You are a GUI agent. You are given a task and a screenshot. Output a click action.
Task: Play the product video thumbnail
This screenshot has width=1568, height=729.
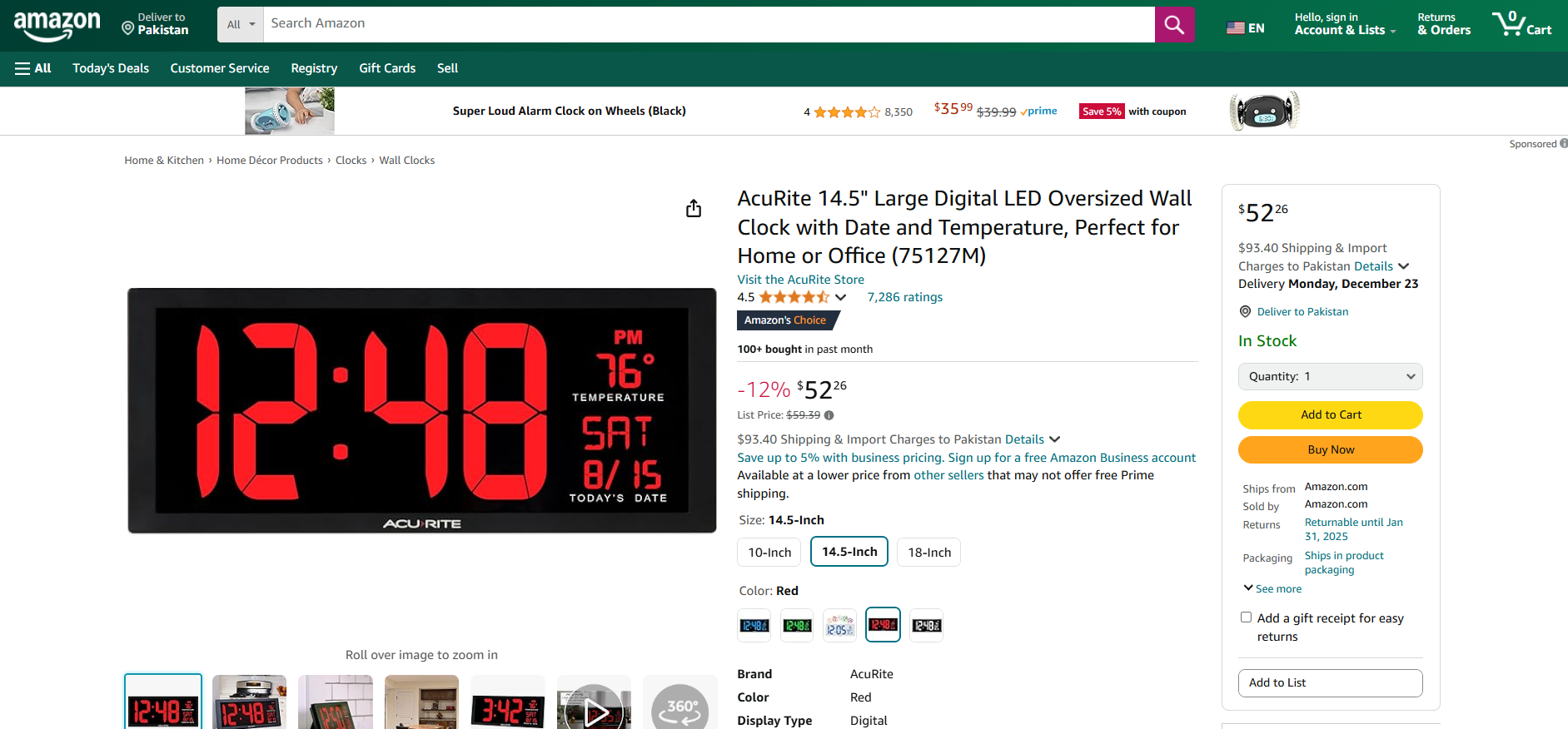[594, 702]
